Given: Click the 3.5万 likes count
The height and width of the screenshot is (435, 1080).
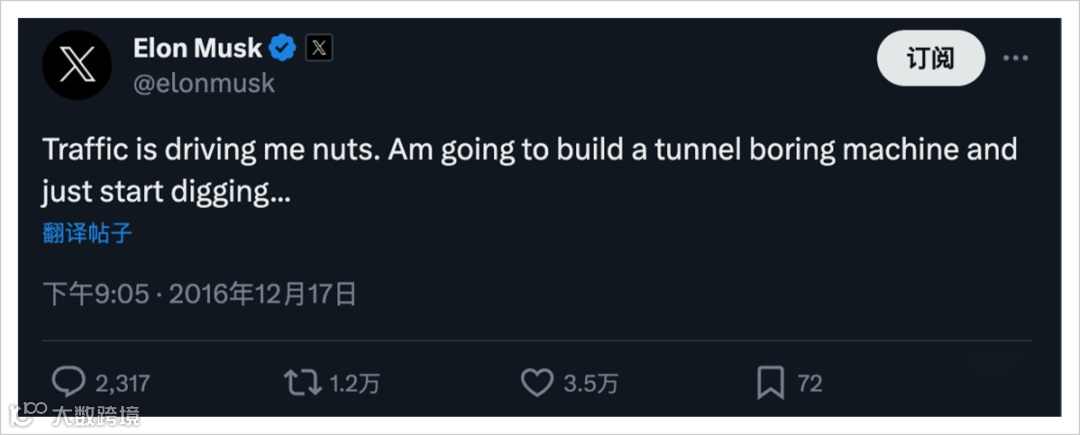Looking at the screenshot, I should click(590, 383).
